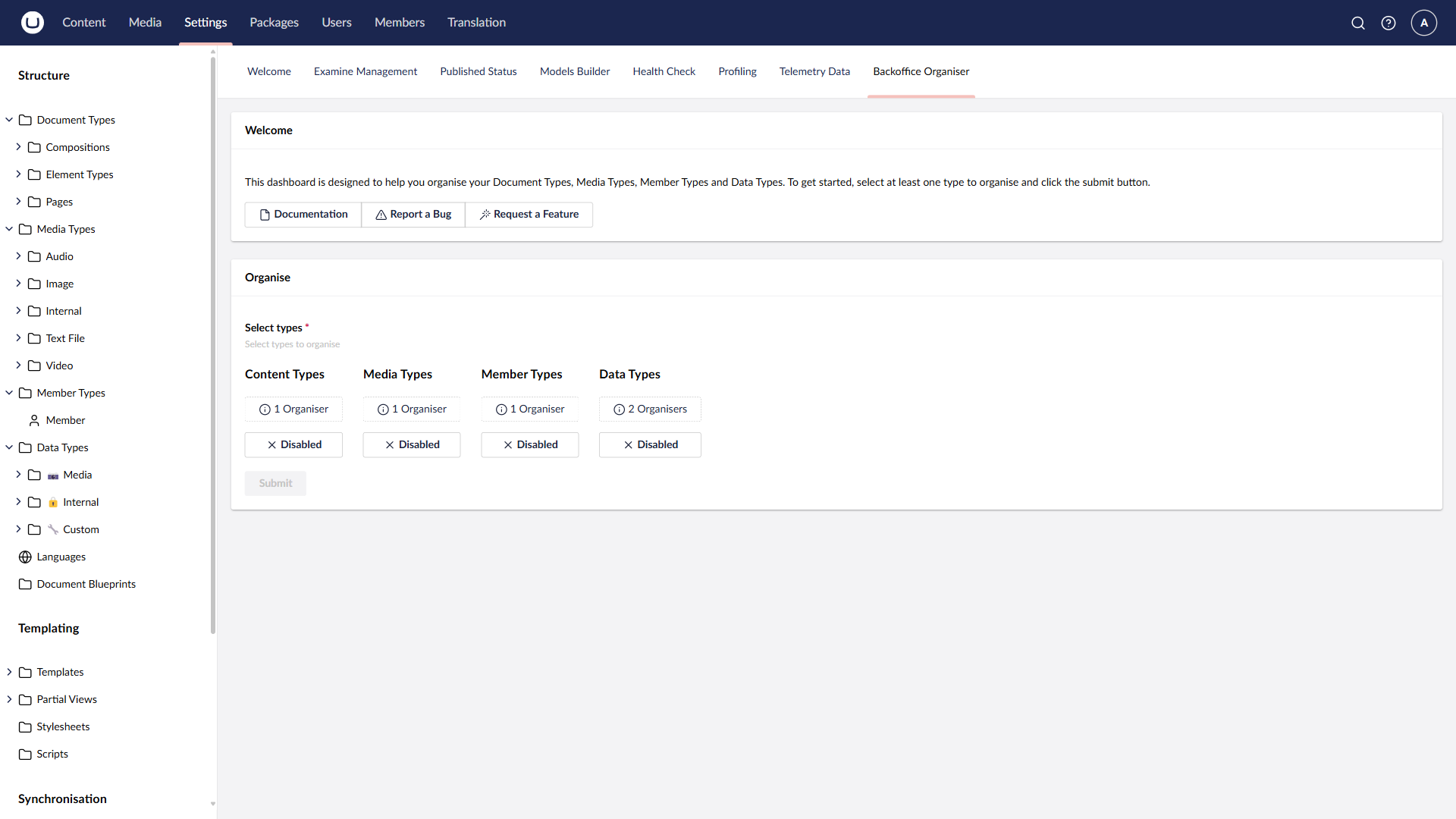Toggle Disabled off for Data Types
This screenshot has width=1456, height=819.
click(650, 444)
